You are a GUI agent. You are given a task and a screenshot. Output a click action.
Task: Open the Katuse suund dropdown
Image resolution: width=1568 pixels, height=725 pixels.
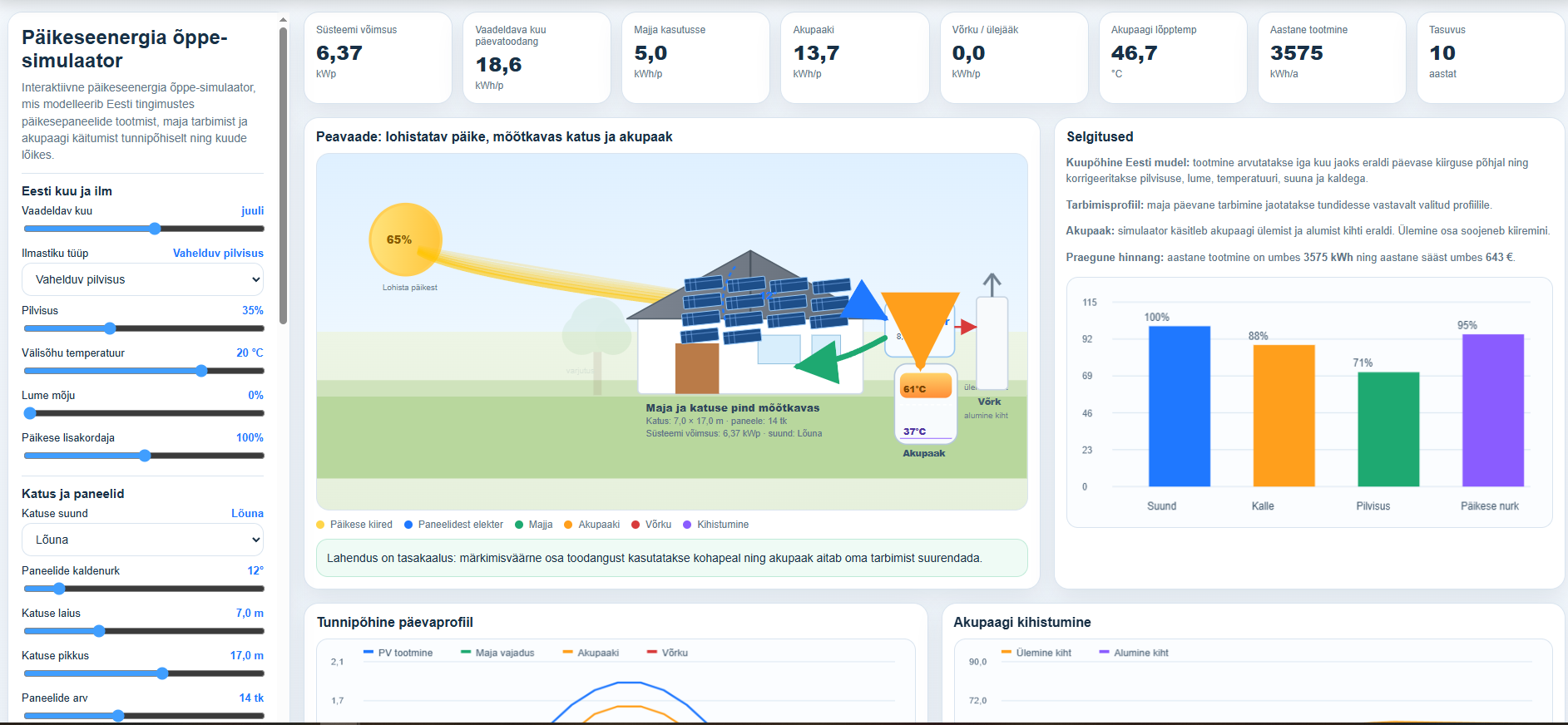pyautogui.click(x=142, y=540)
